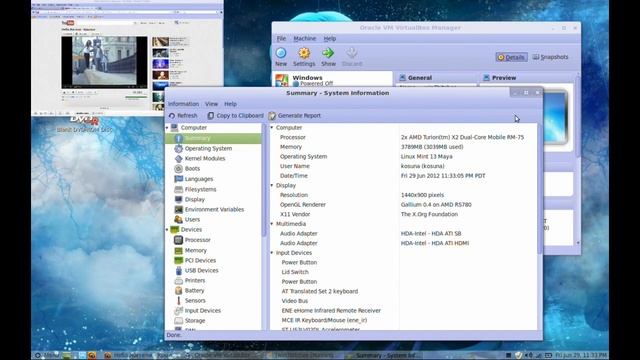Open the Machine menu in VirtualBox
The image size is (640, 360).
point(304,38)
